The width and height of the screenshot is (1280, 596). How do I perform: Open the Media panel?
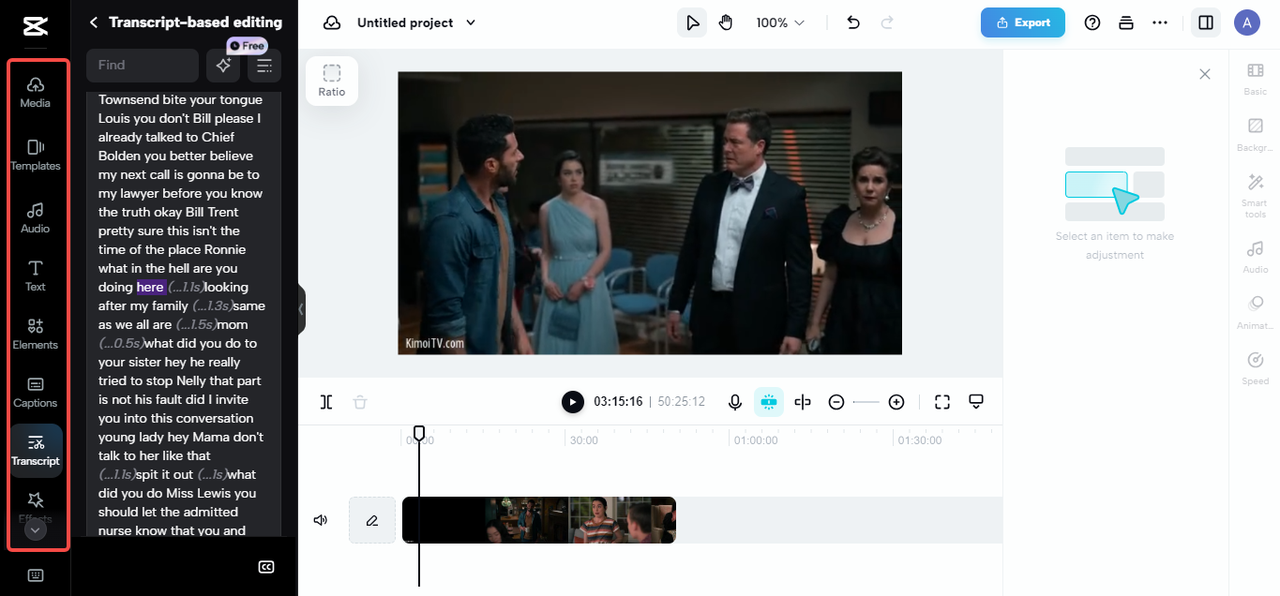coord(35,91)
